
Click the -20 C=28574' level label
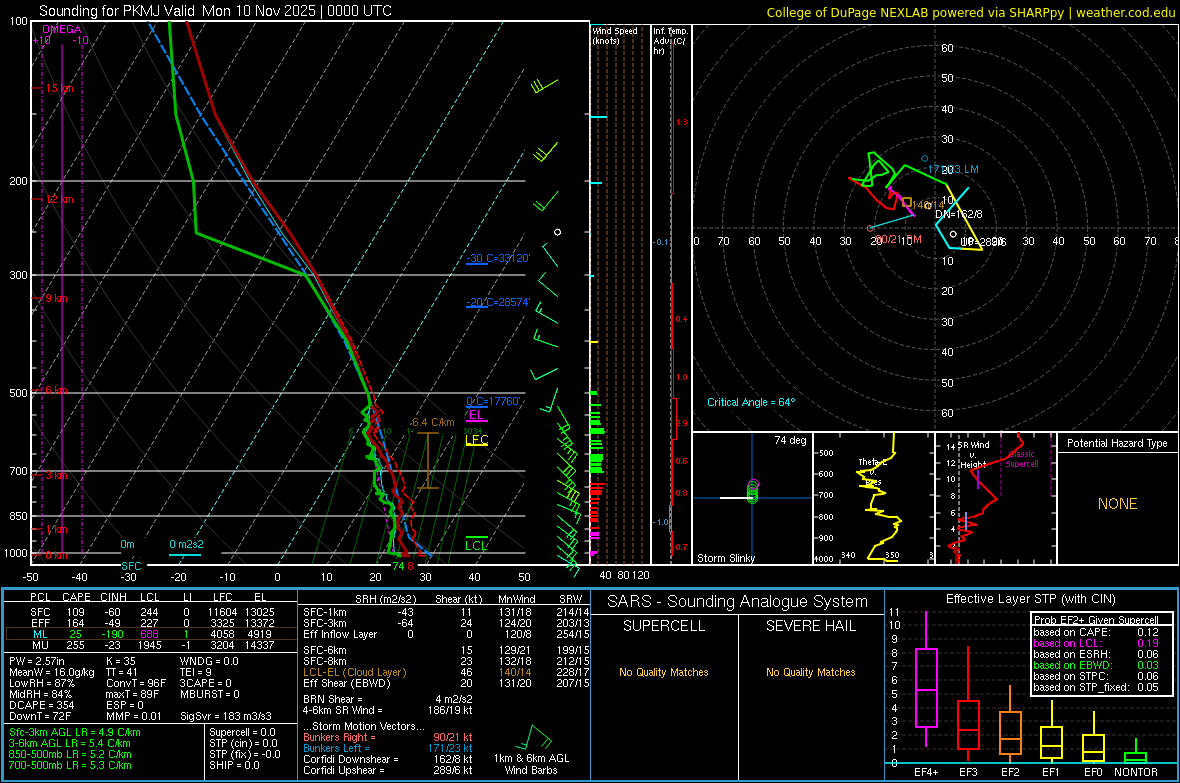[498, 302]
